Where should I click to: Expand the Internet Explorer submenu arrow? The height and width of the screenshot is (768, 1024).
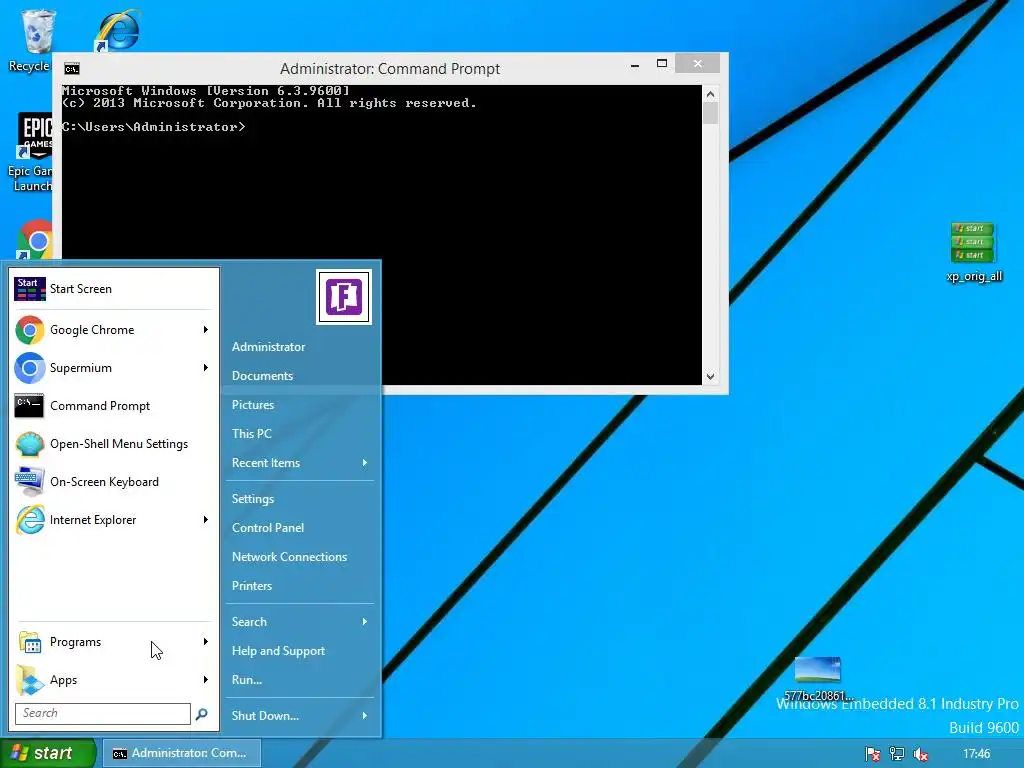tap(206, 520)
